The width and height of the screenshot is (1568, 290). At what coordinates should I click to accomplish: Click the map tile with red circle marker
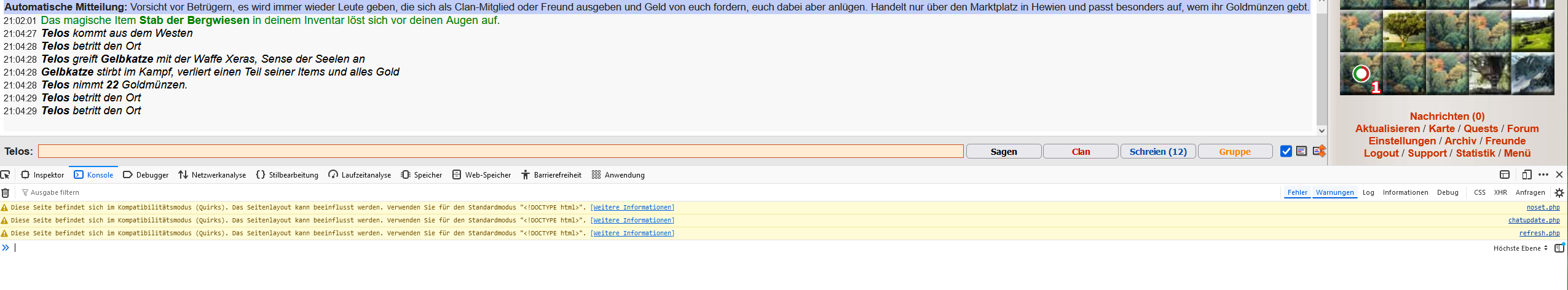coord(1361,74)
